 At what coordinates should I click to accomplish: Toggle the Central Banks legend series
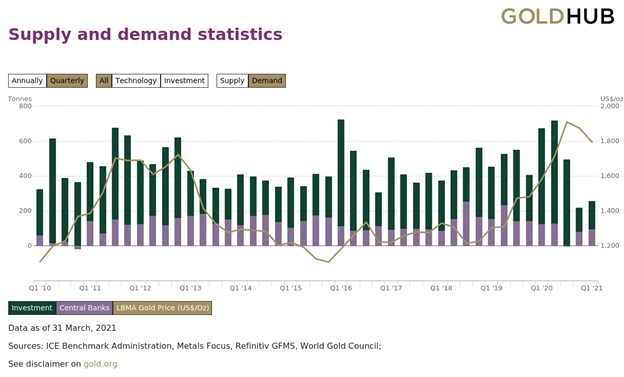(x=84, y=308)
